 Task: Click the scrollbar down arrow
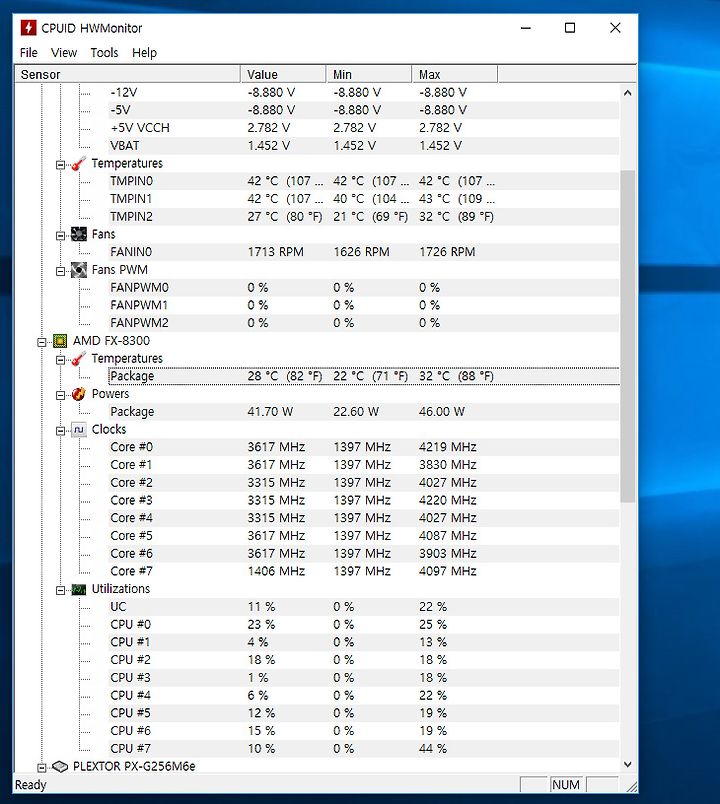pyautogui.click(x=628, y=765)
